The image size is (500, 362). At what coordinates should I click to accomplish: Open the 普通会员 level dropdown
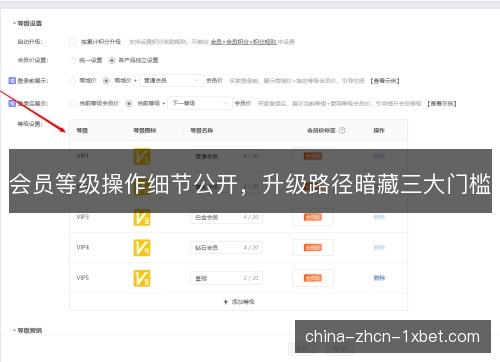(171, 80)
